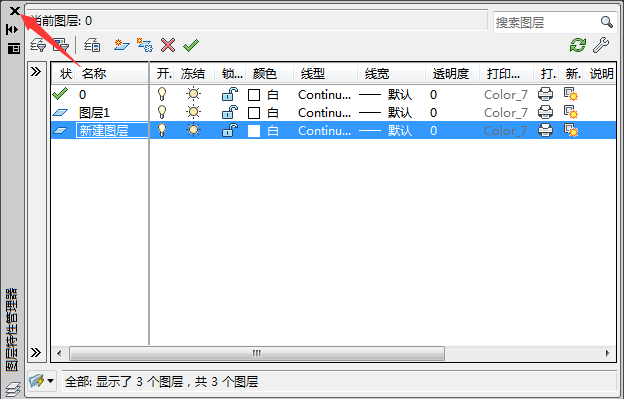Open color swatch for 新建图层
The width and height of the screenshot is (624, 399).
(254, 131)
